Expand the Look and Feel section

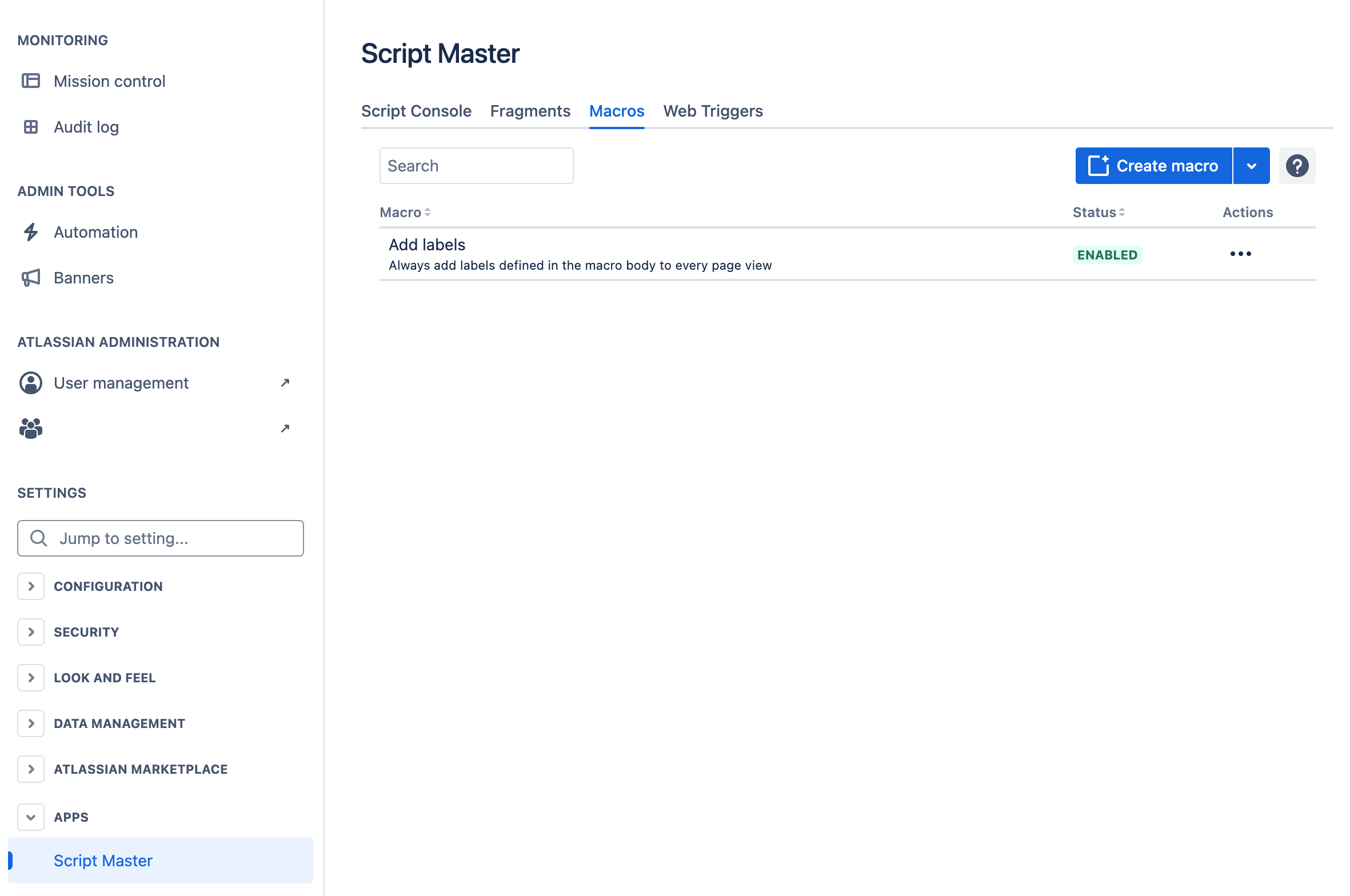(31, 678)
